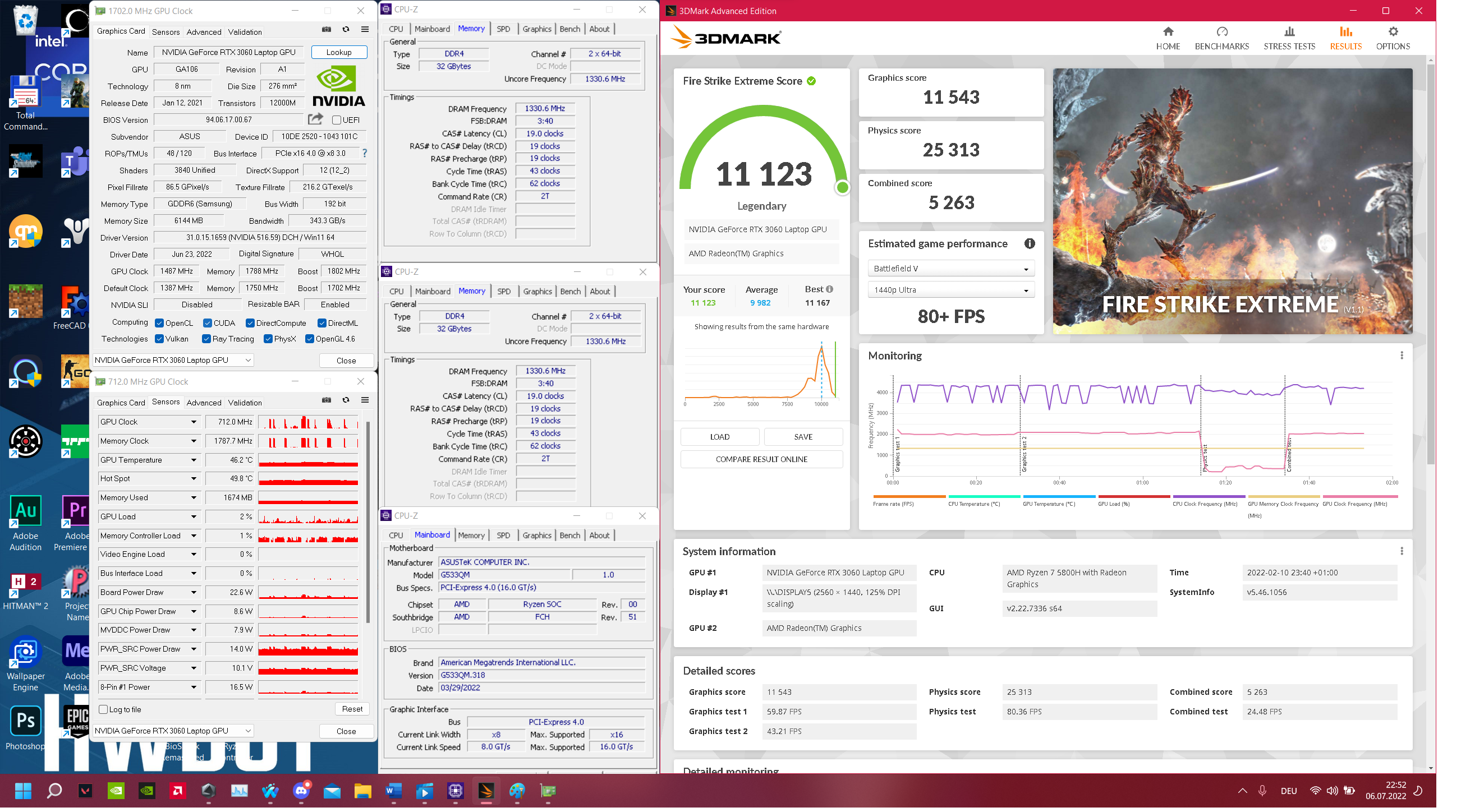Click camera icon in GPU-Z Sensors window
1461x812 pixels.
[x=326, y=400]
